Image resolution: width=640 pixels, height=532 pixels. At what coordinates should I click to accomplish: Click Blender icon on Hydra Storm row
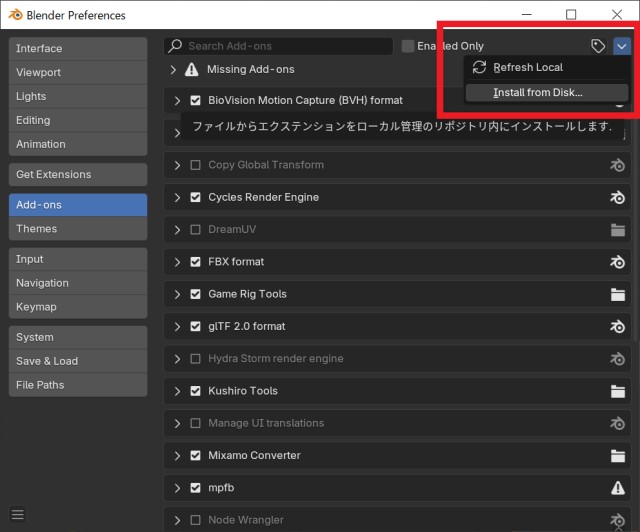(x=618, y=359)
